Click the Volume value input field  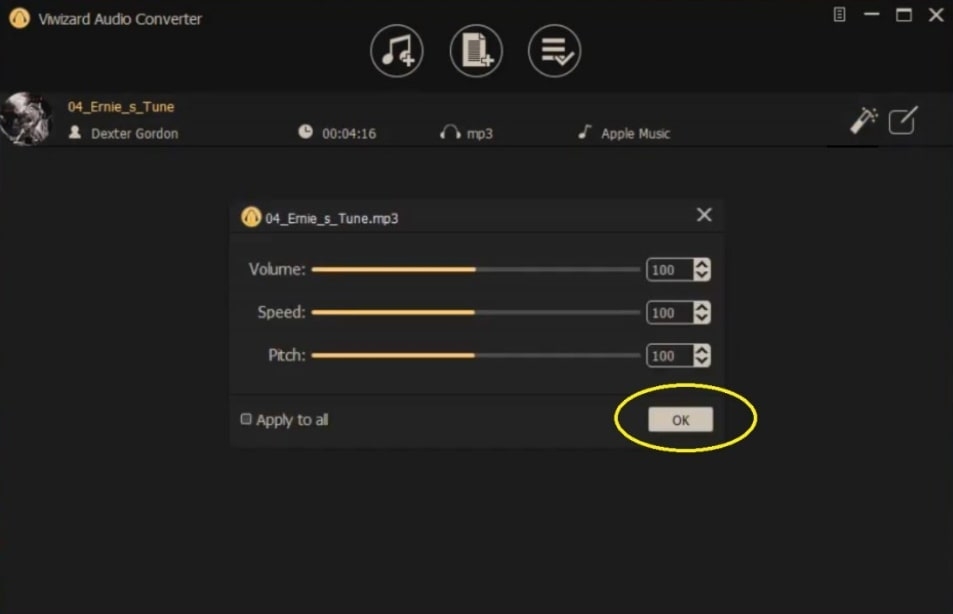670,270
